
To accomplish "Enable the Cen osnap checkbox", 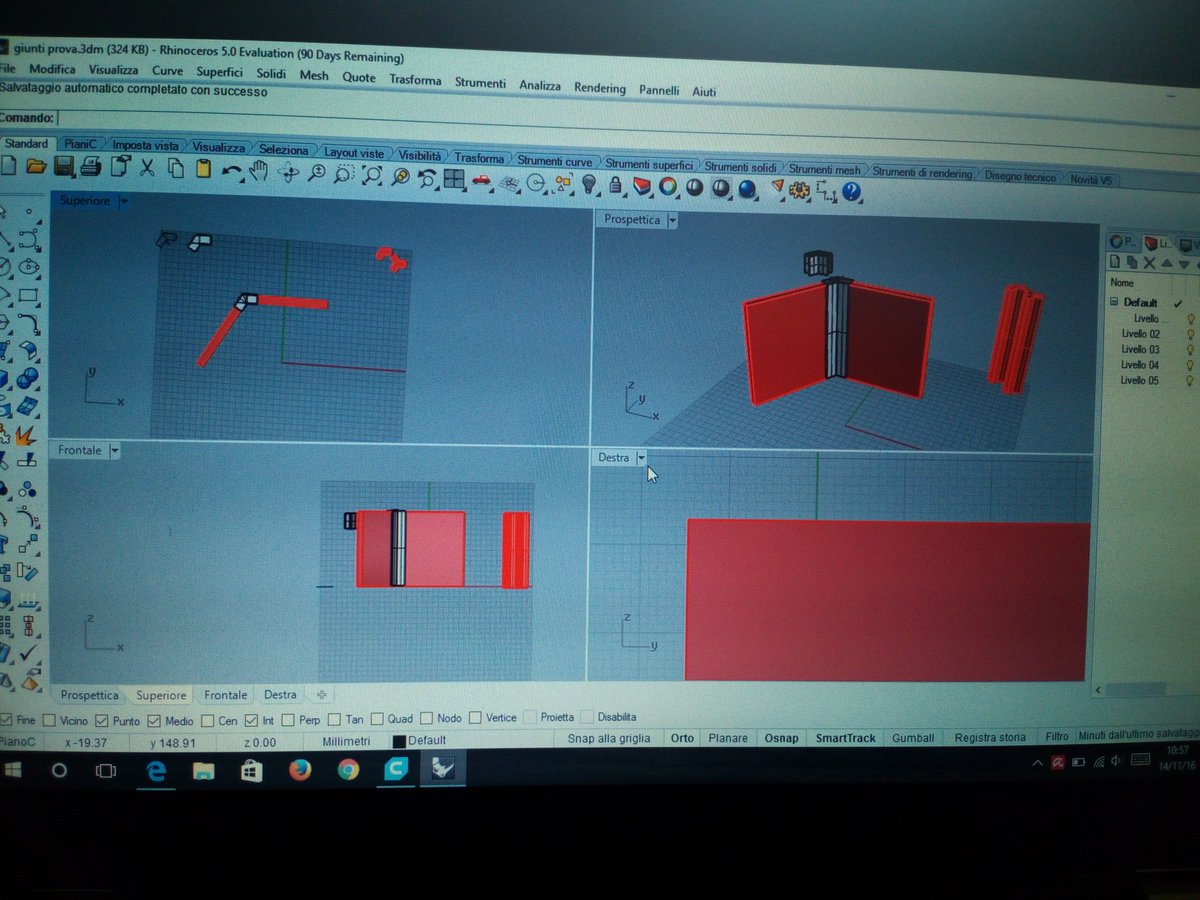I will point(207,720).
